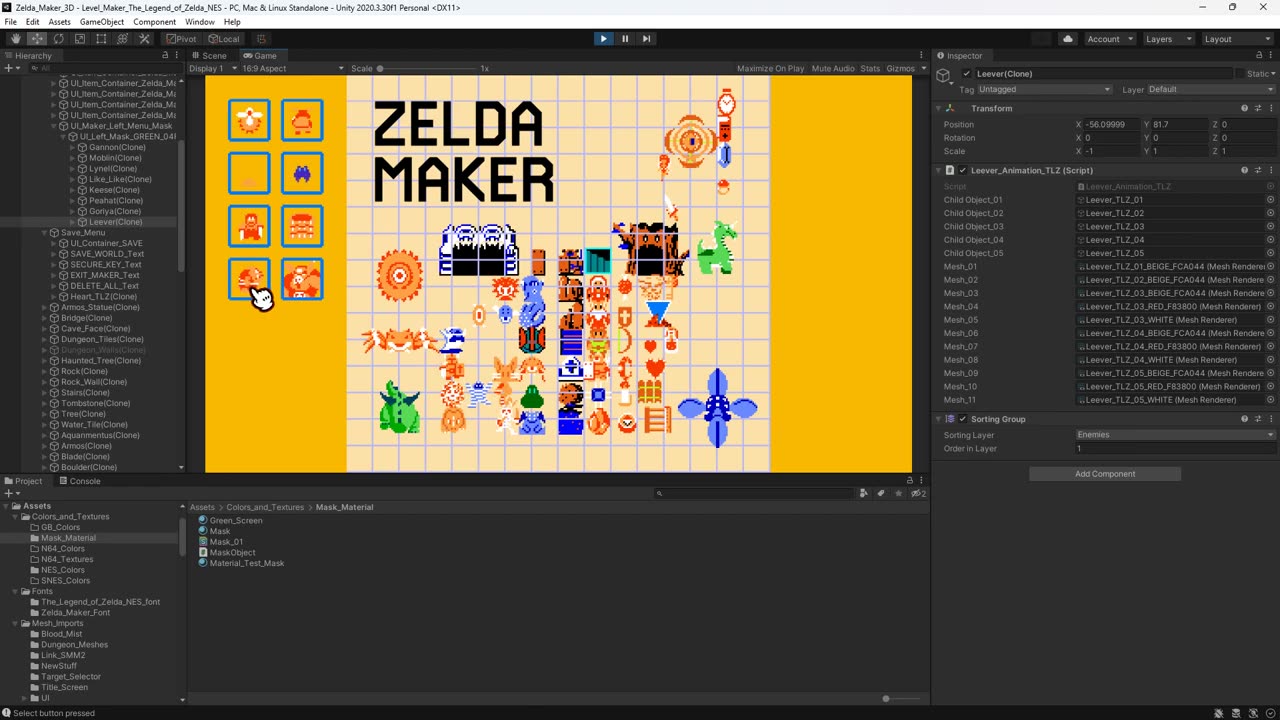Open object picker for Mesh_01 field
The image size is (1280, 720).
click(x=1270, y=267)
